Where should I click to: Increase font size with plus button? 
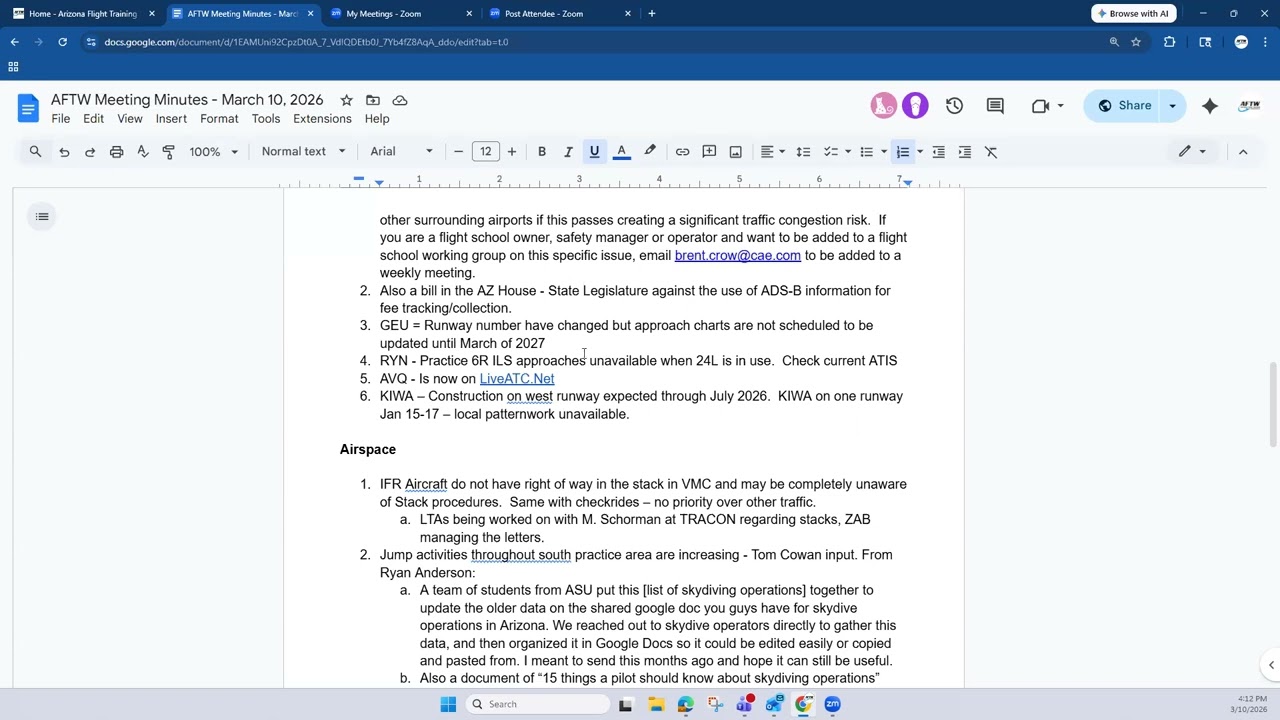(512, 152)
